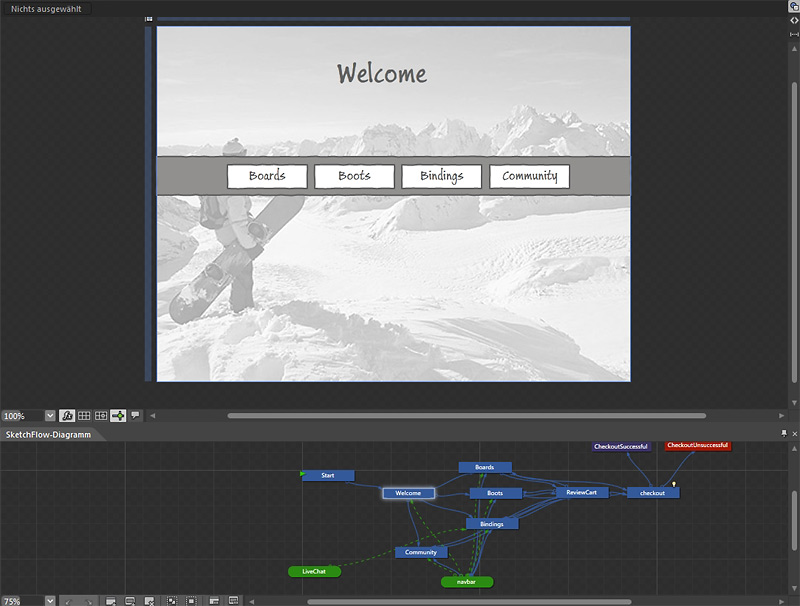
Task: Toggle snapping to snaplines icon
Action: (119, 416)
